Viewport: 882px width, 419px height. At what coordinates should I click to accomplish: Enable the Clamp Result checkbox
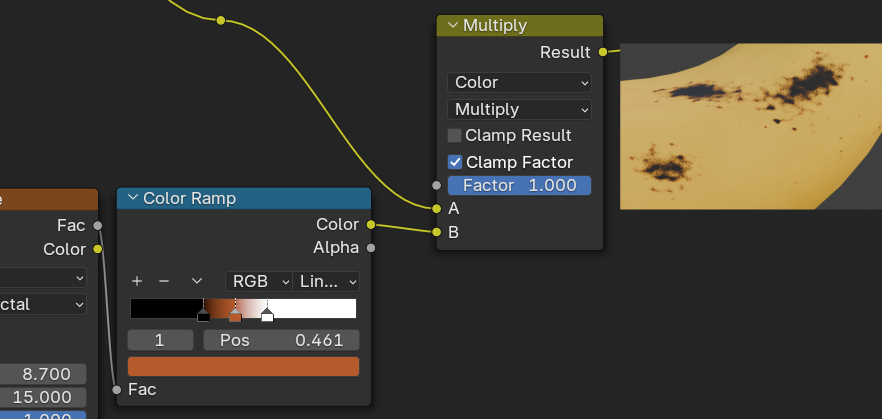tap(455, 135)
